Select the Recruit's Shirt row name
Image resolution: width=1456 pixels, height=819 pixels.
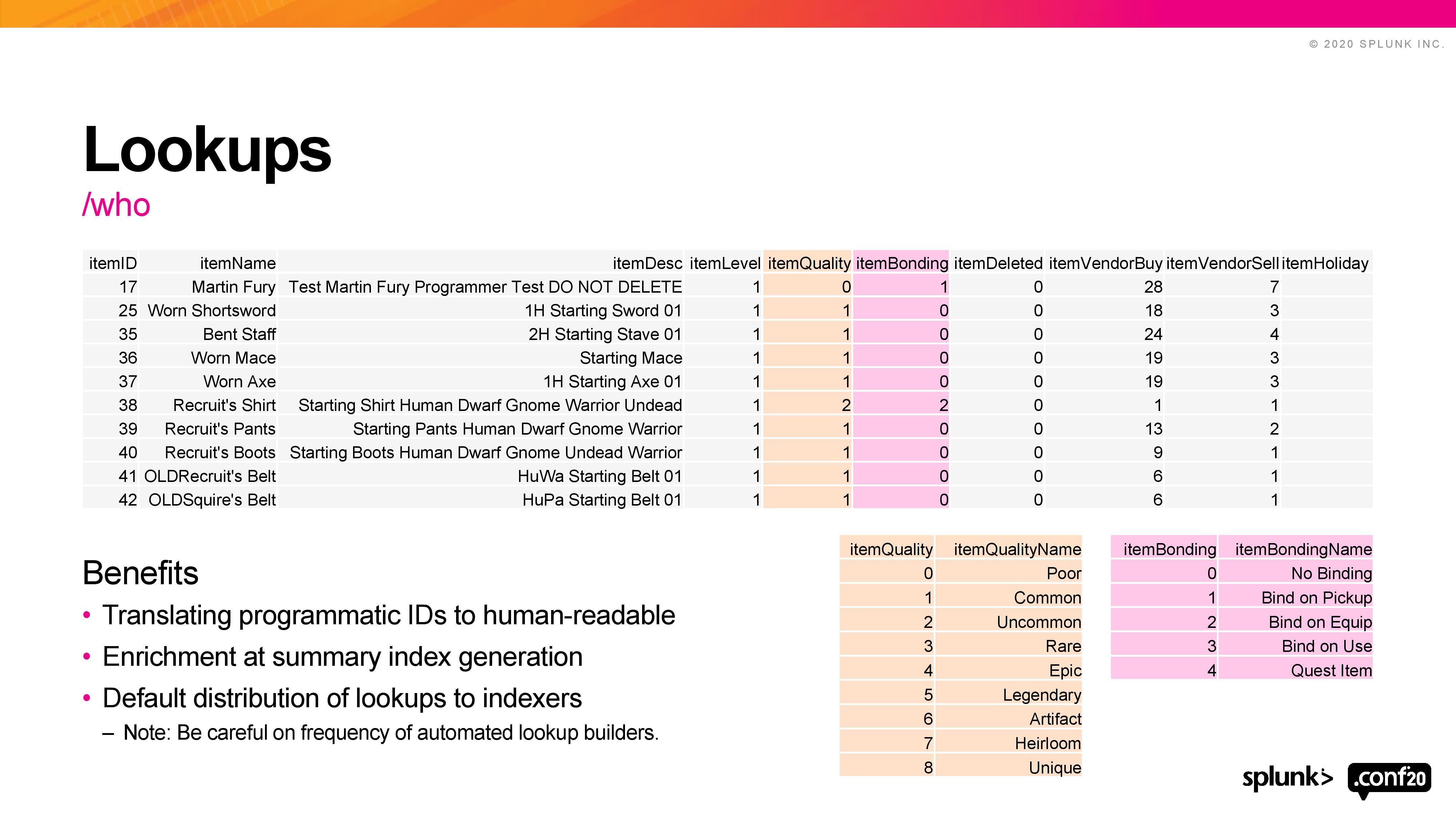tap(224, 405)
